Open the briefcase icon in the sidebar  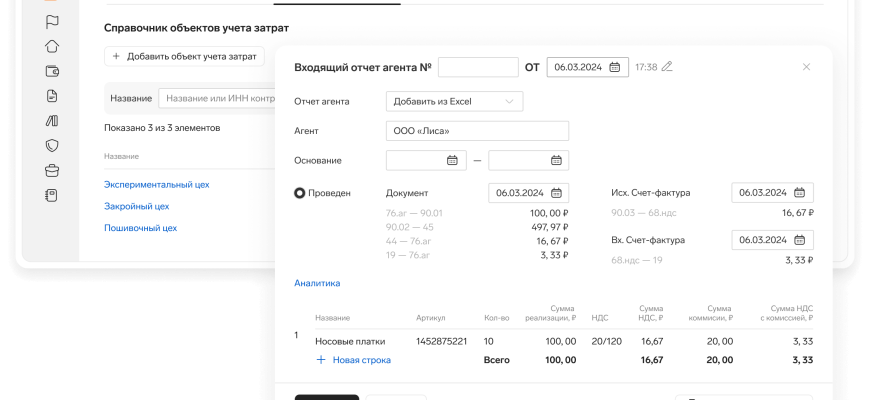[x=52, y=170]
